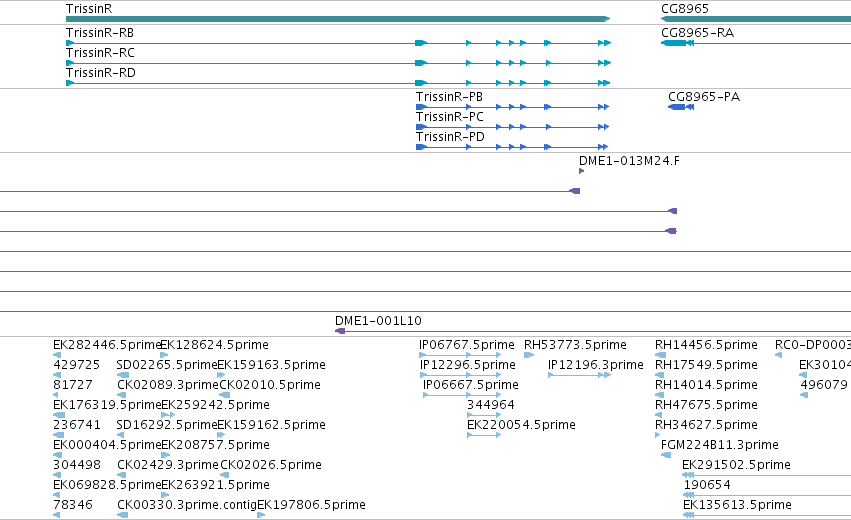The image size is (851, 520).
Task: Select EST label EK159162.5prime
Action: pos(271,425)
